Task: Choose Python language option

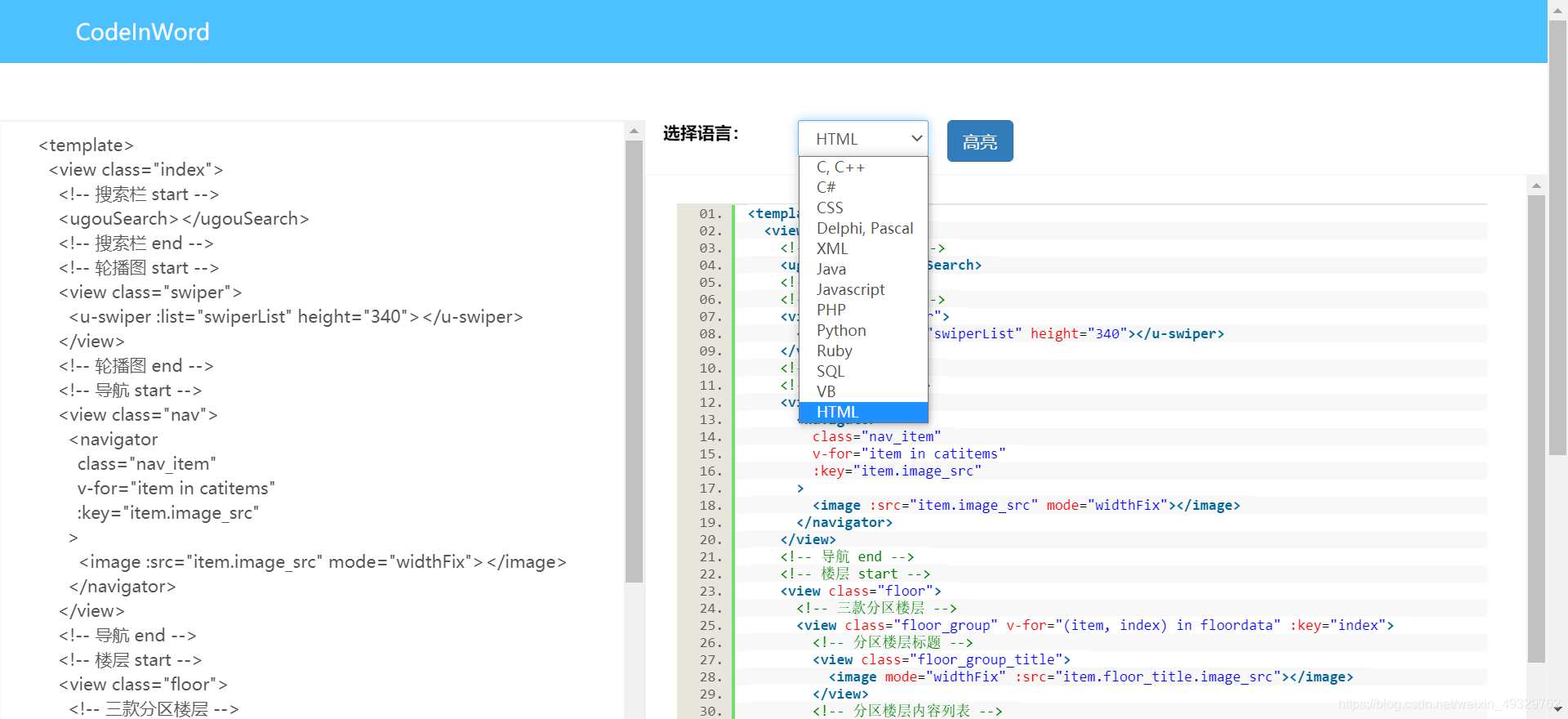Action: tap(863, 331)
